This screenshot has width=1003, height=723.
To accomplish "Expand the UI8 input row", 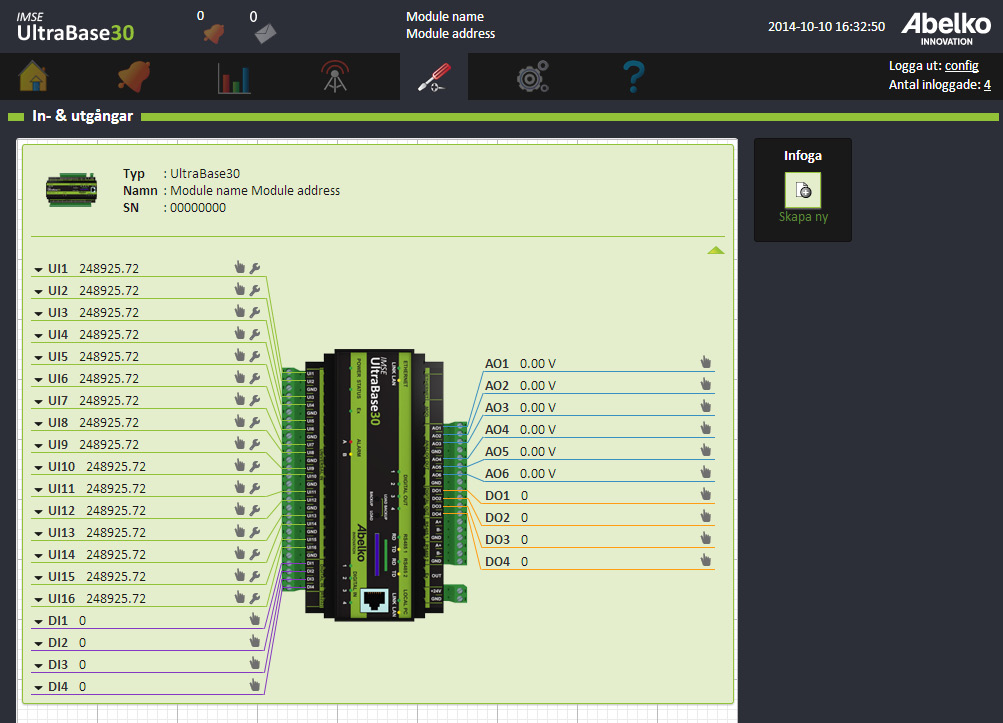I will [38, 424].
